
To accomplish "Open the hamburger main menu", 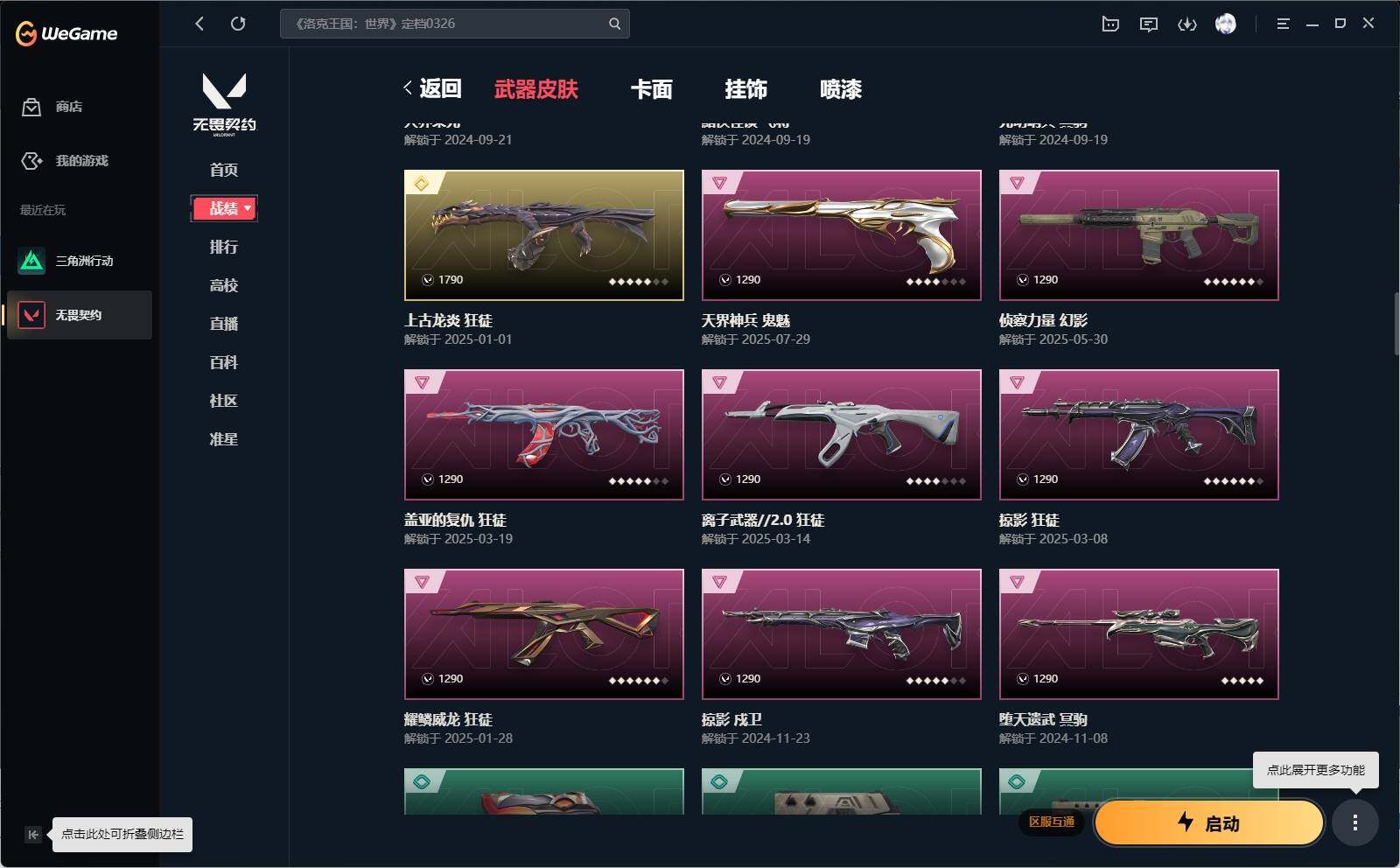I will (1283, 24).
